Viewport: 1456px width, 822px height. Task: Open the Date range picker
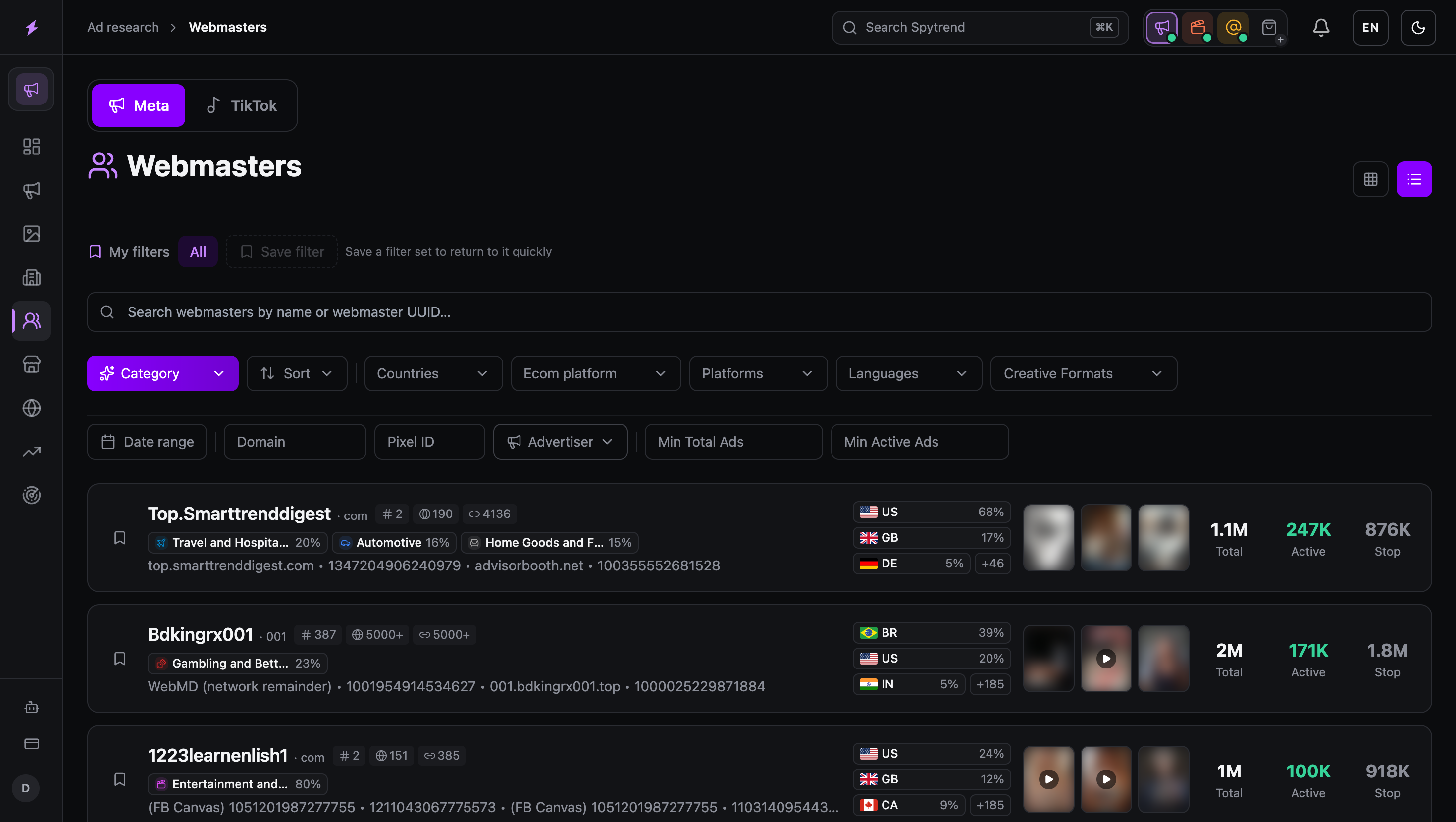(147, 442)
